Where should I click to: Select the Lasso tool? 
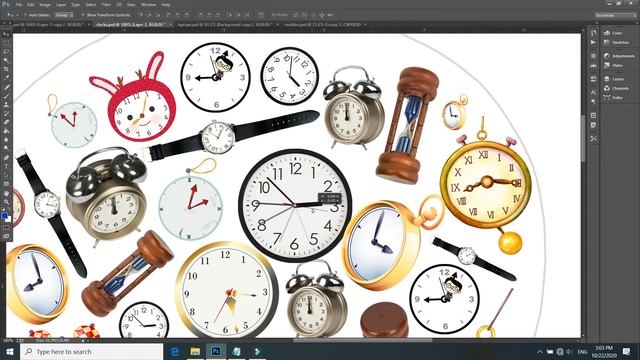pyautogui.click(x=6, y=51)
